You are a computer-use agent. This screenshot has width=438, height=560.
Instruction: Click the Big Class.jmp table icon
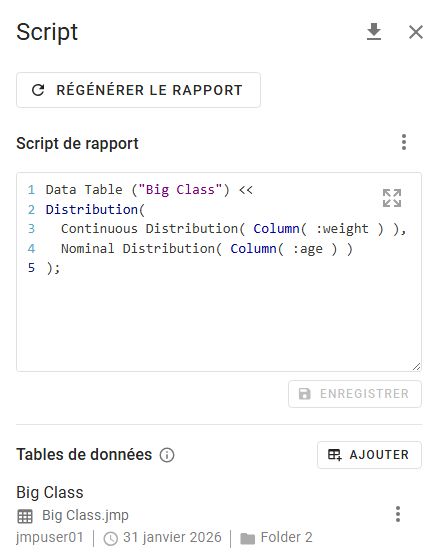pos(25,516)
